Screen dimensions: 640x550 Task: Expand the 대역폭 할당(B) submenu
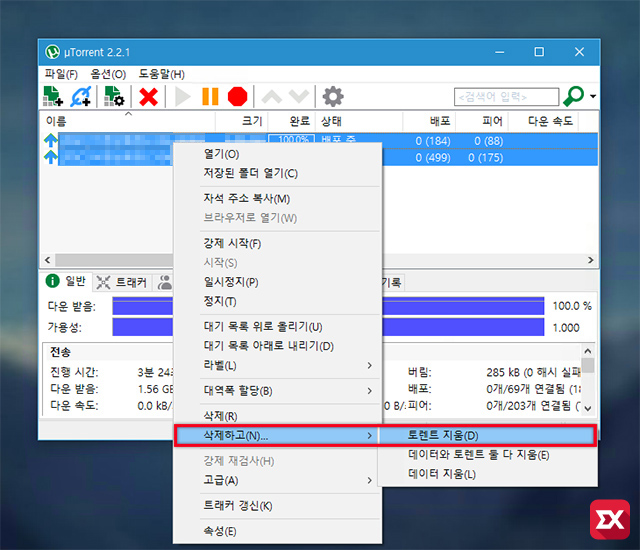278,391
